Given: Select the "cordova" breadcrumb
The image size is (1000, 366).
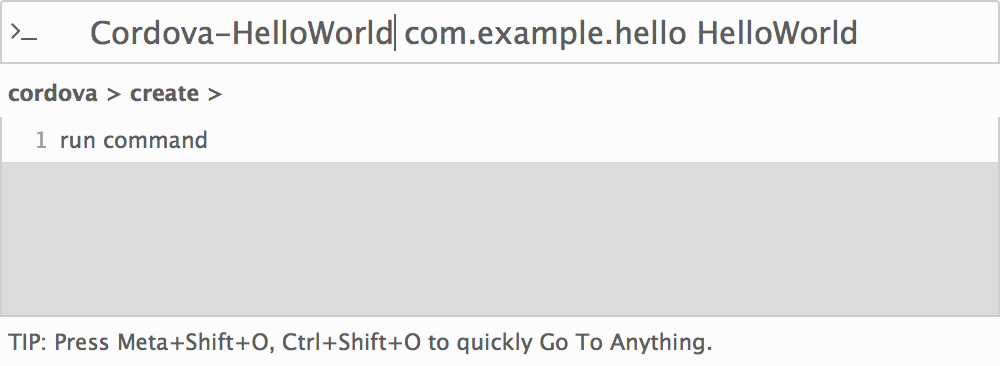Looking at the screenshot, I should point(53,94).
